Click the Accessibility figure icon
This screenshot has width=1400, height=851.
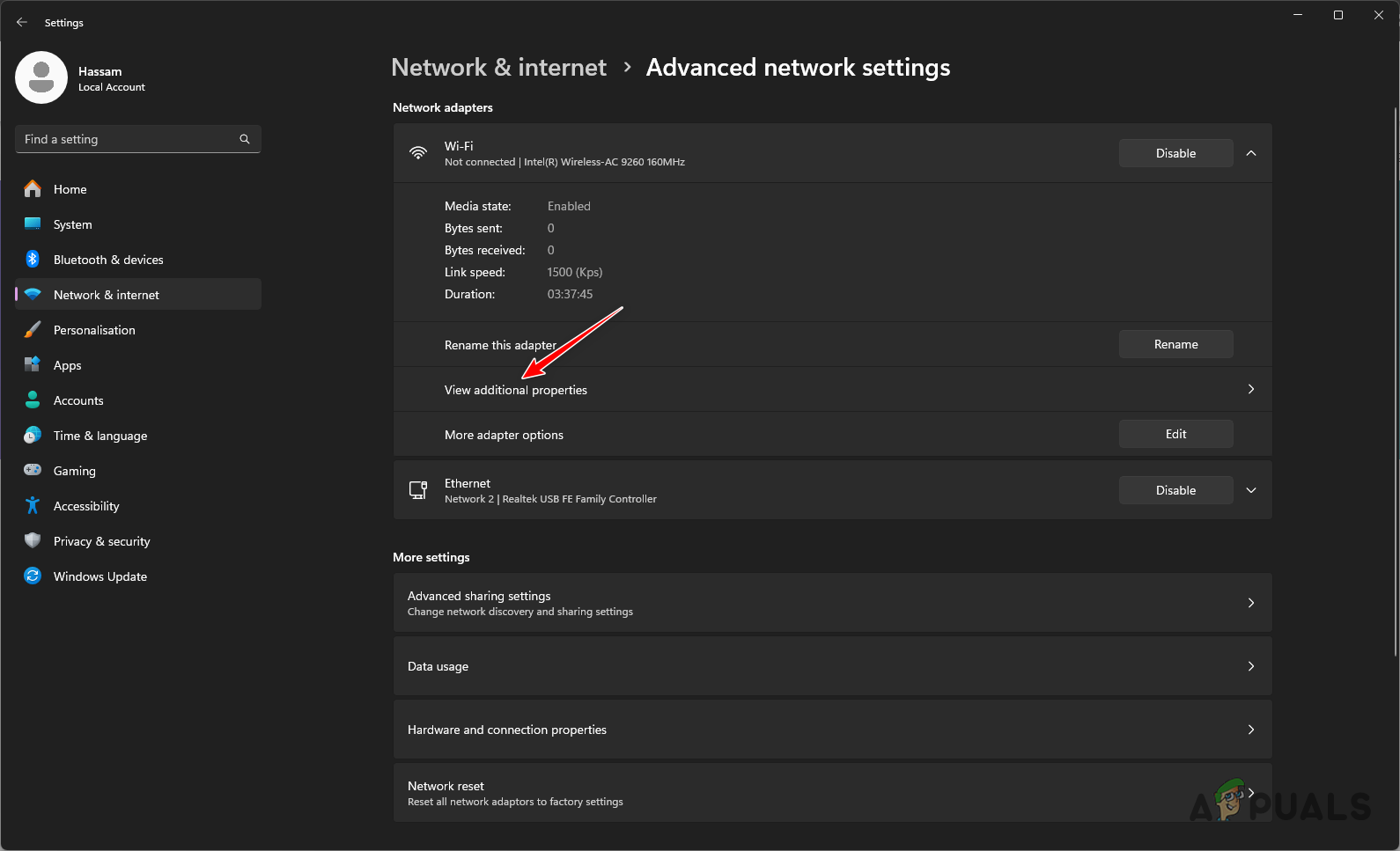click(33, 506)
